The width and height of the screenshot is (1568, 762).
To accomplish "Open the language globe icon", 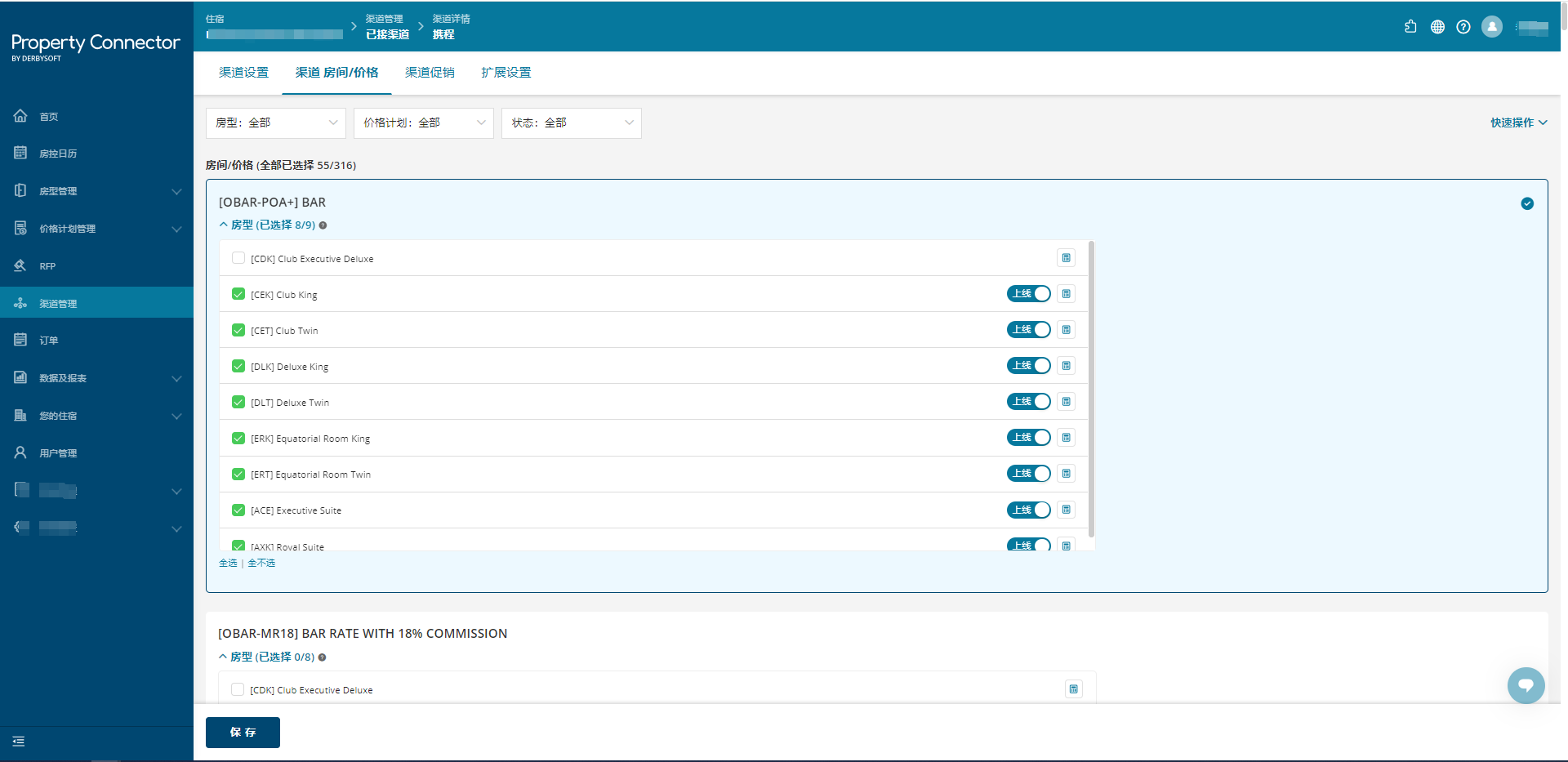I will (1437, 27).
